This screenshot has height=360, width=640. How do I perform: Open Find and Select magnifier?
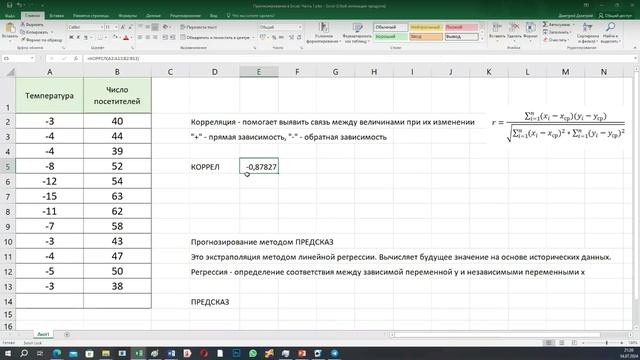[611, 27]
